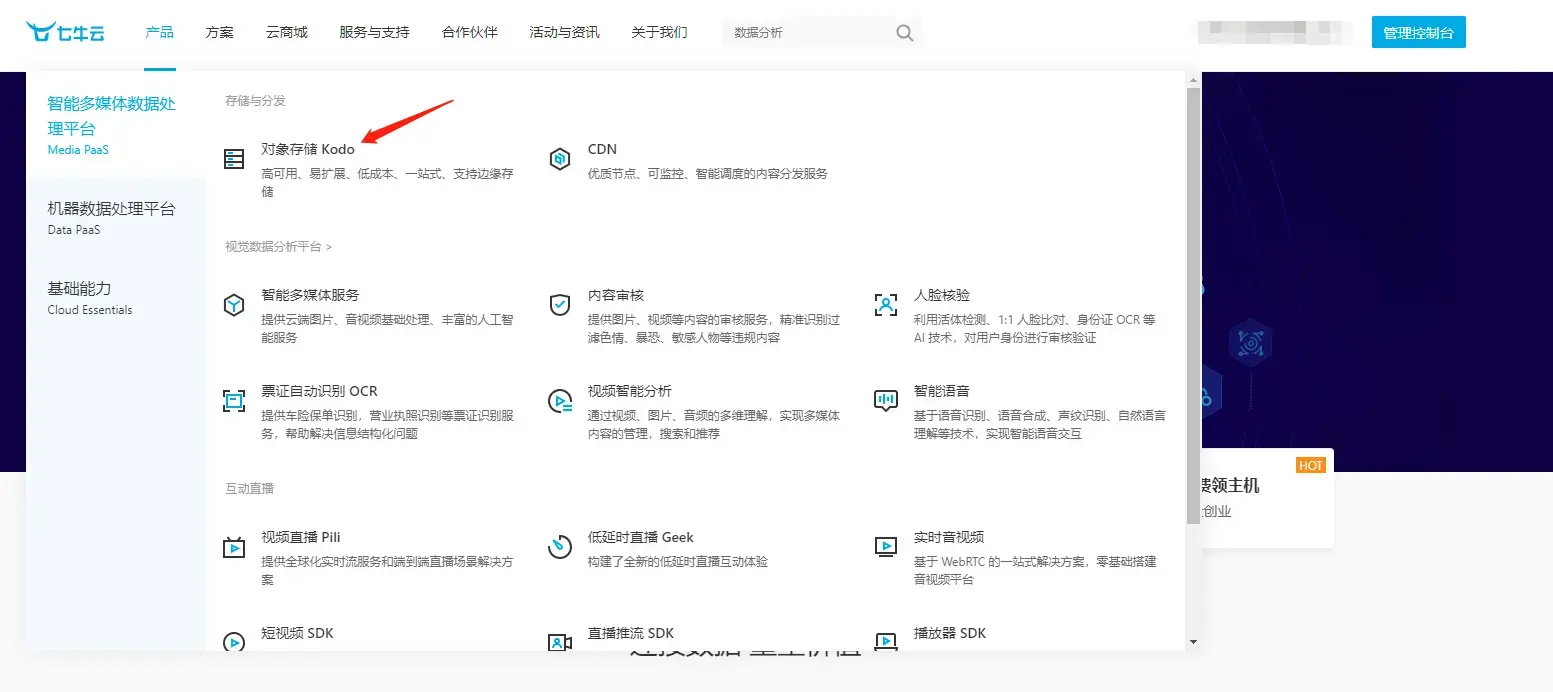Viewport: 1553px width, 692px height.
Task: Click the 智能语音 speech bubble icon
Action: (x=885, y=401)
